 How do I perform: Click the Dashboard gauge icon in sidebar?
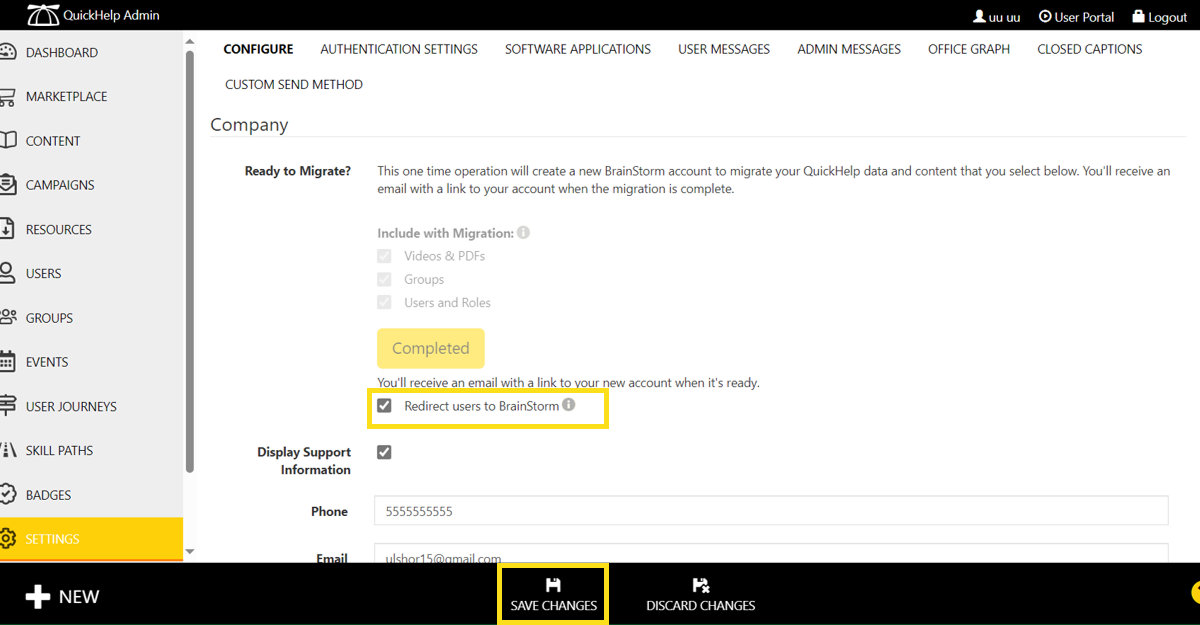(7, 52)
